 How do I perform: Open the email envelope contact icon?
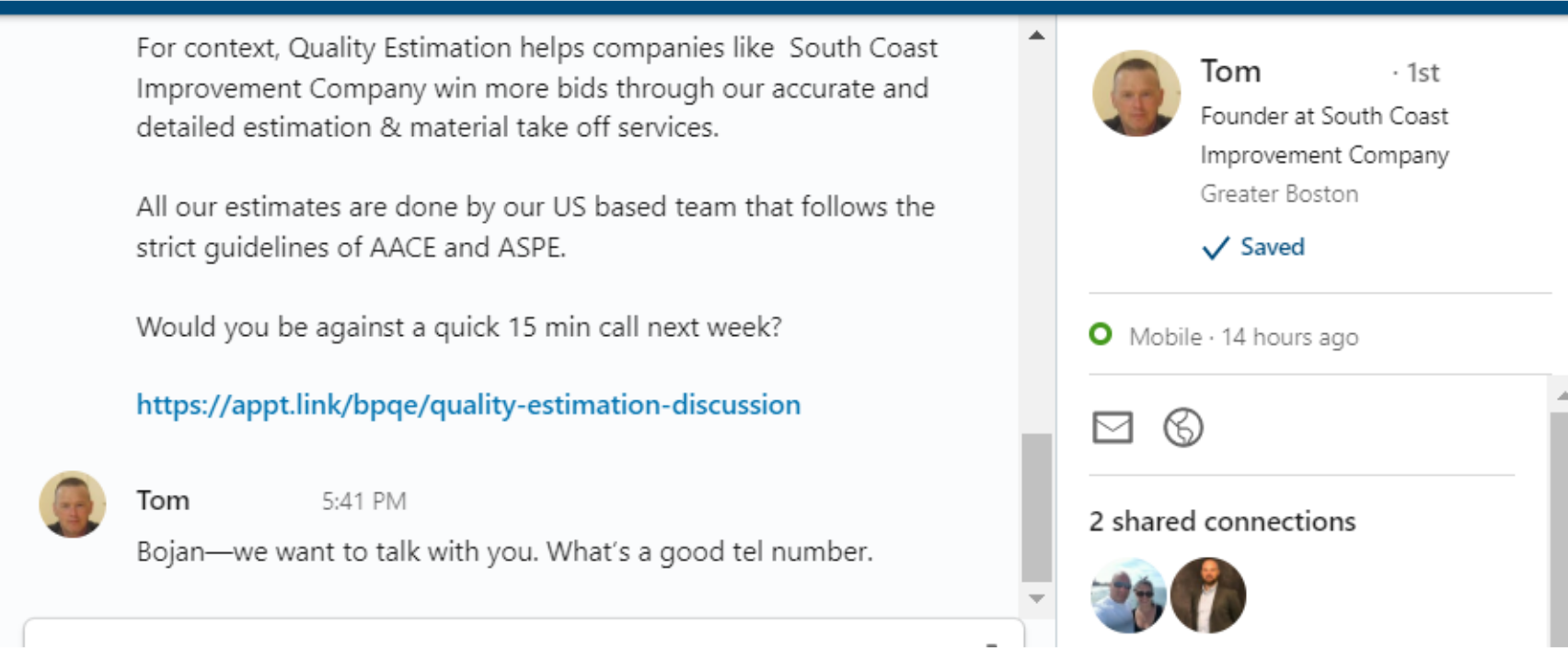(1113, 428)
